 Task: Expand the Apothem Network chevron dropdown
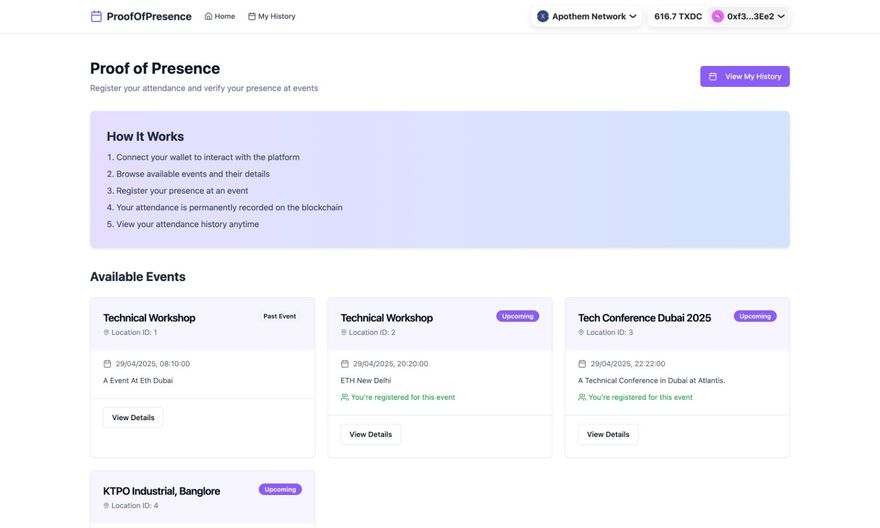click(633, 16)
